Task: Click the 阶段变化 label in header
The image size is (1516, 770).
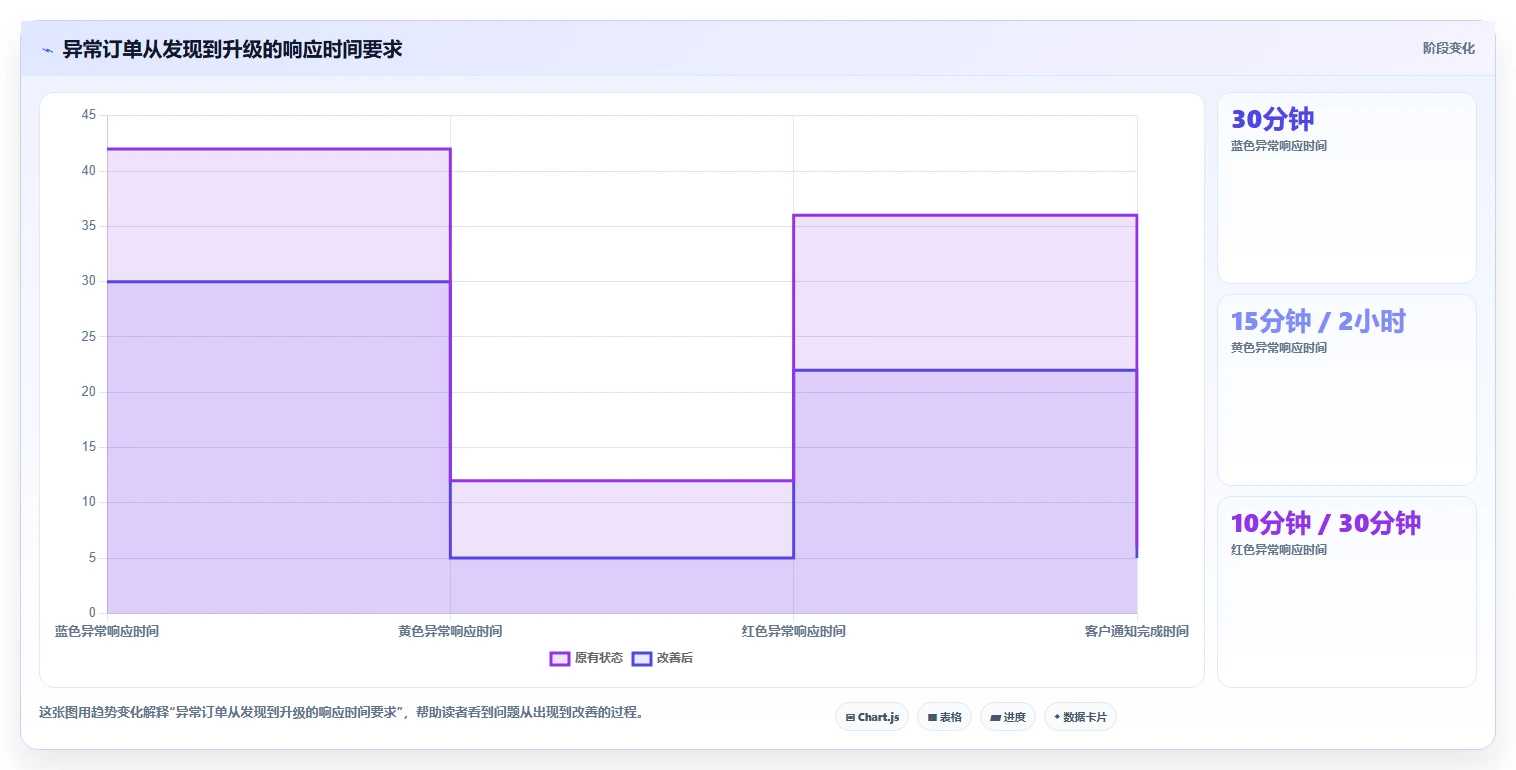Action: (x=1448, y=49)
